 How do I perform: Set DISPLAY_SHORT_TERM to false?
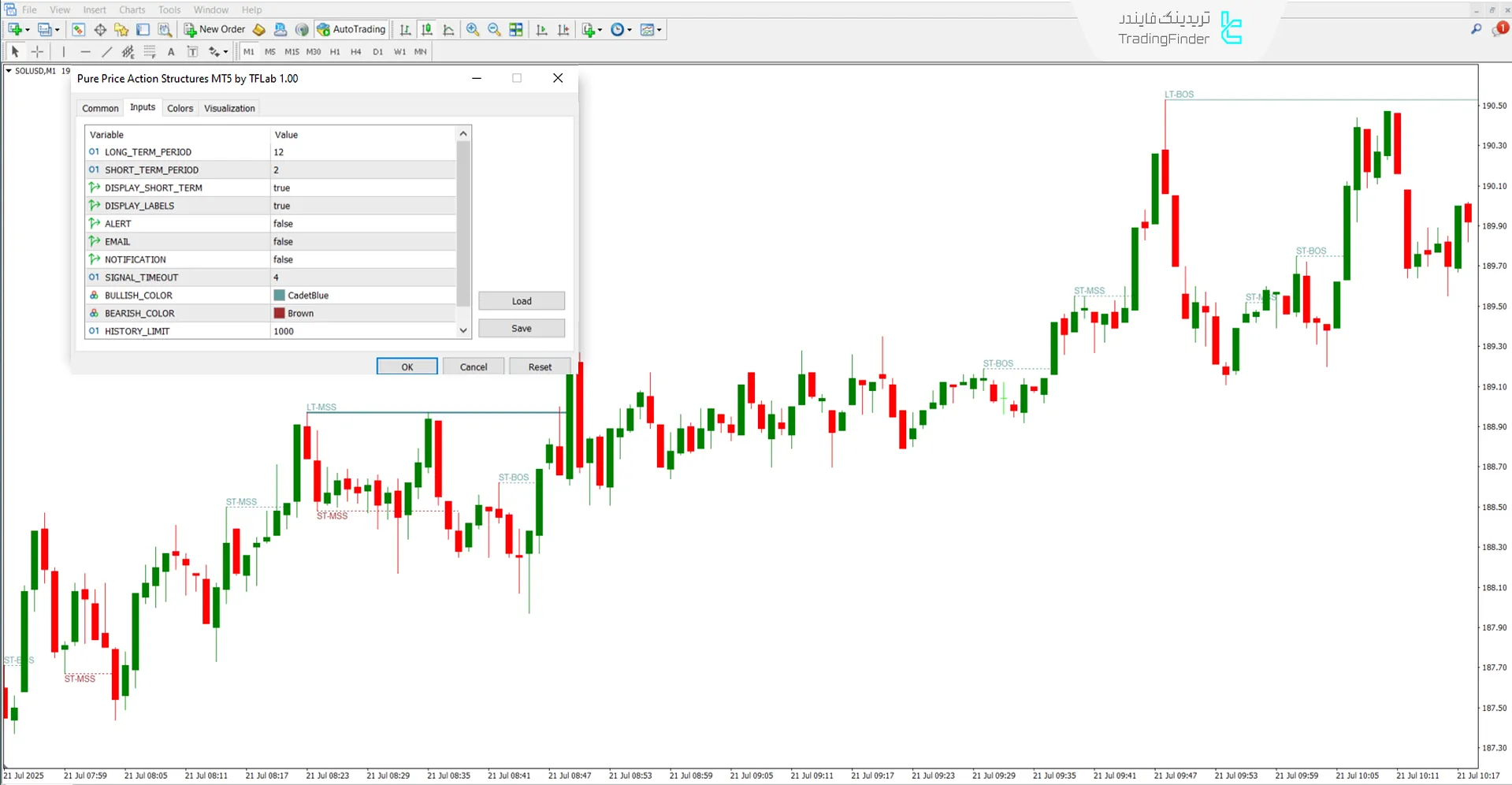[x=364, y=188]
